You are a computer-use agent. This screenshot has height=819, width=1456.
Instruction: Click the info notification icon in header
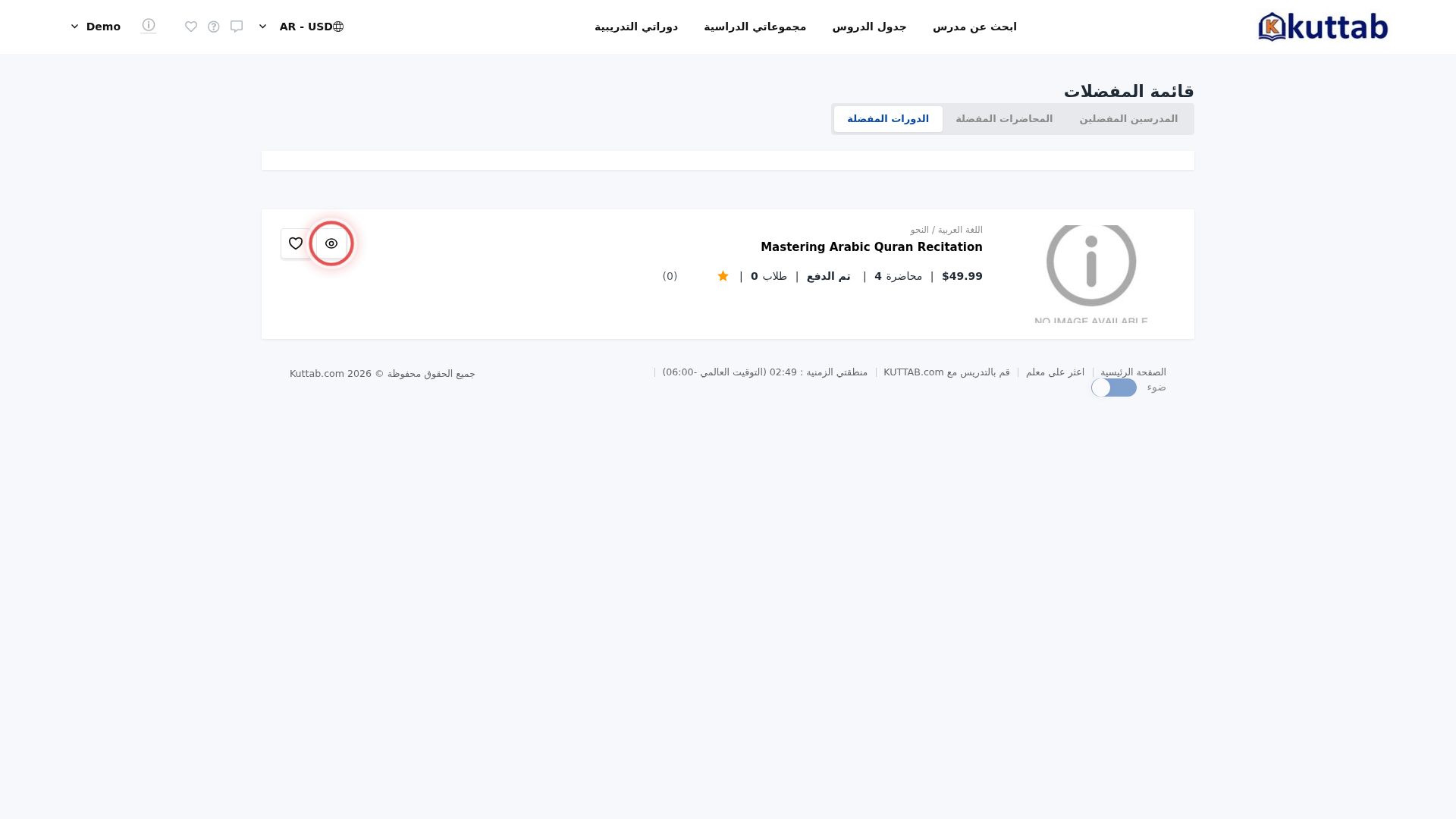[149, 25]
